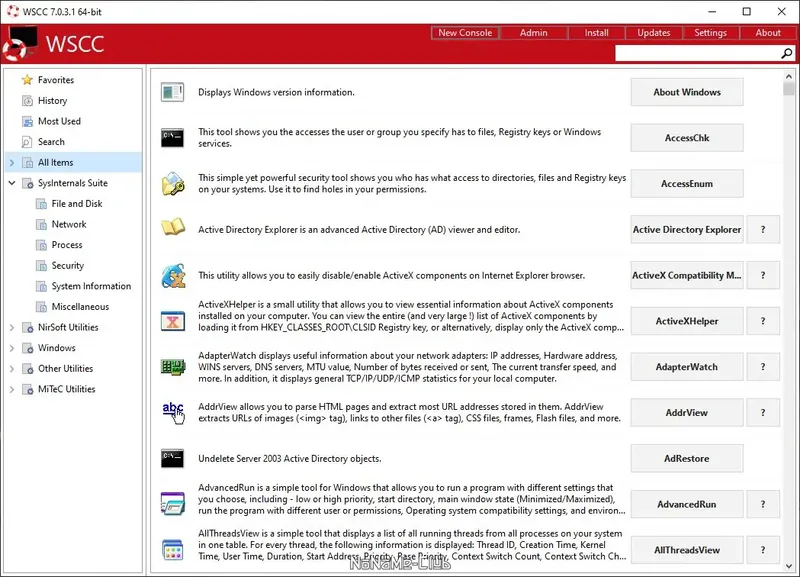Open the Updates menu item

(653, 32)
